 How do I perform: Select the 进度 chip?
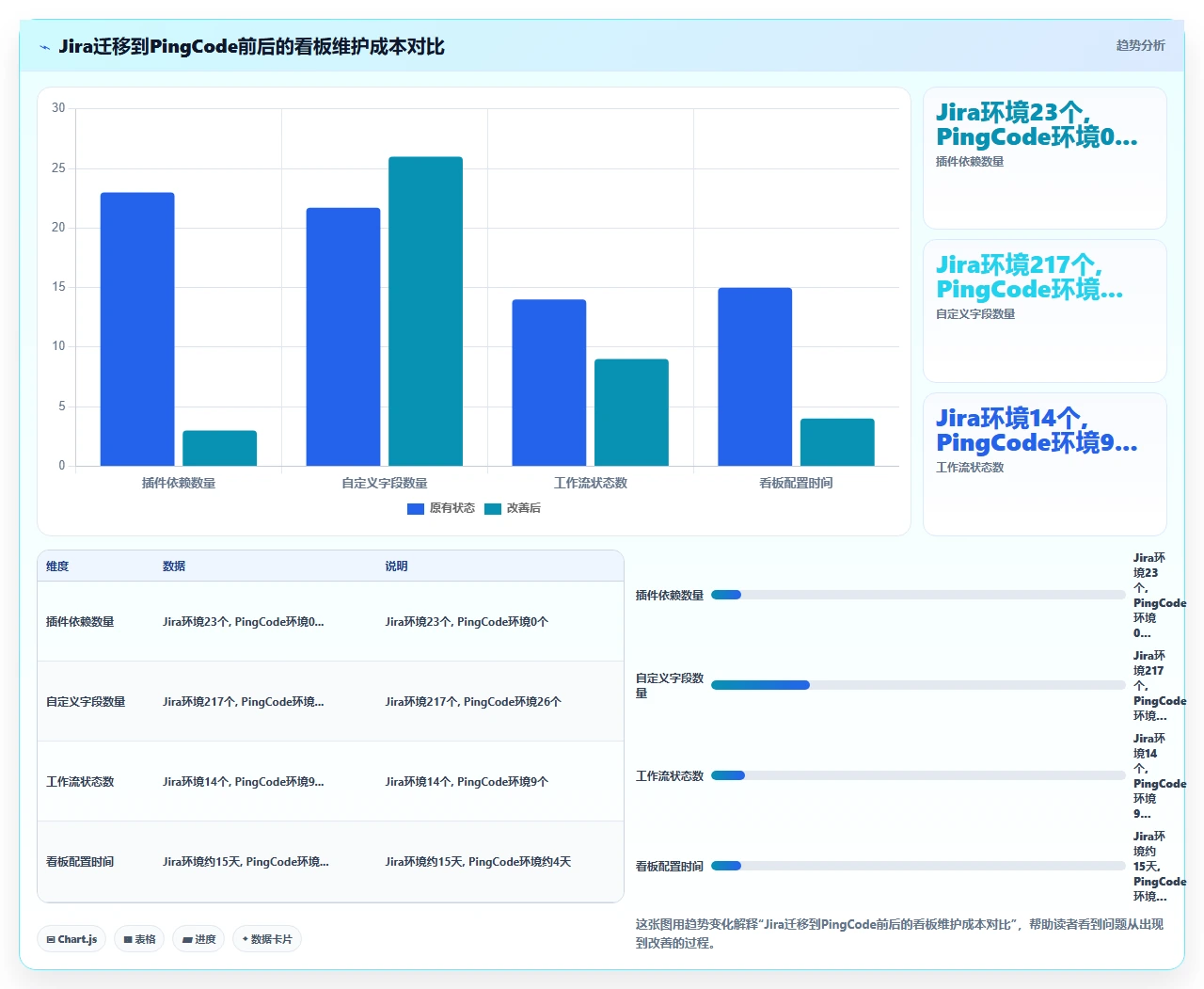pyautogui.click(x=198, y=939)
